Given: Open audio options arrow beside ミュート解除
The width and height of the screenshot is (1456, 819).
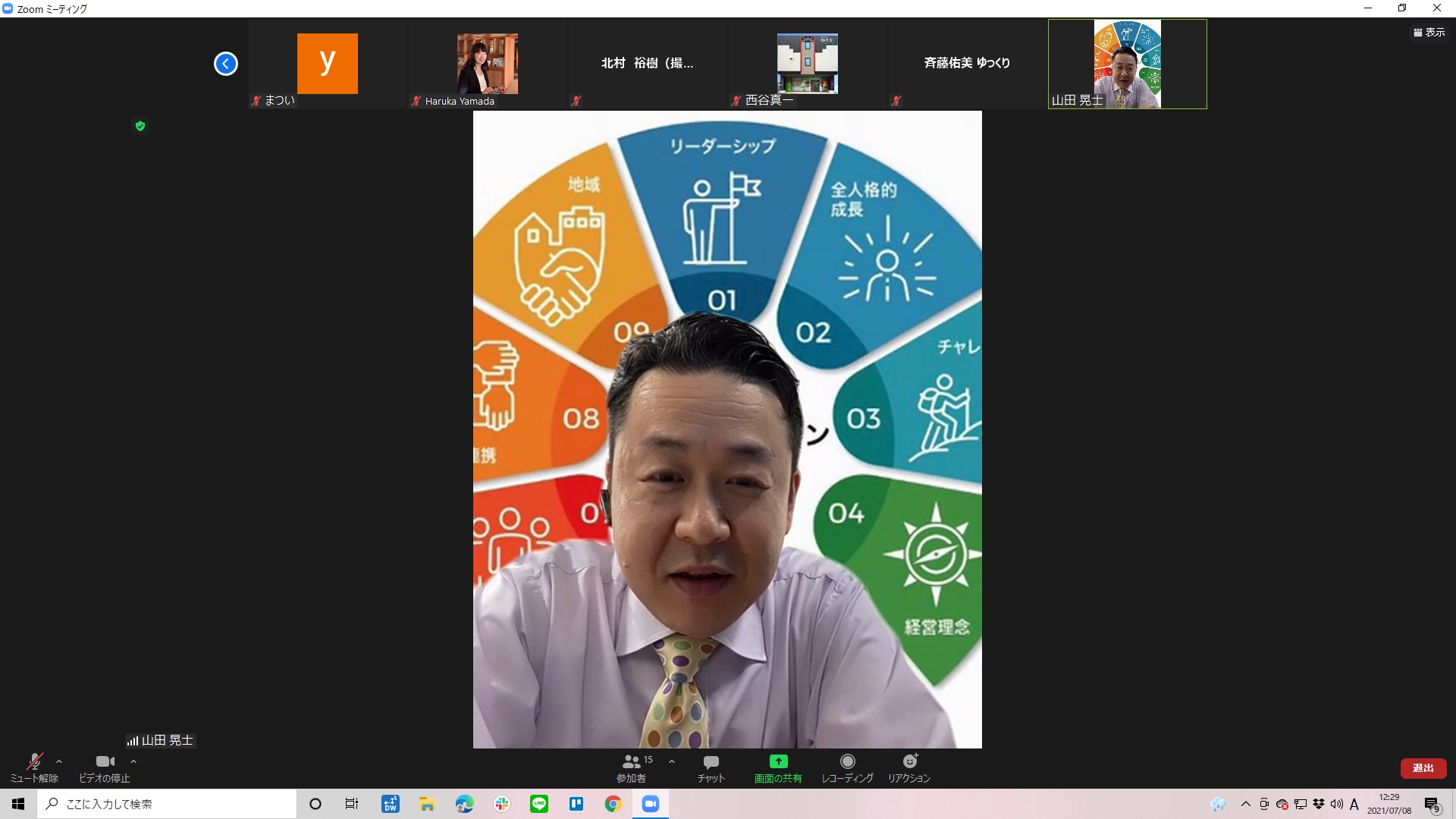Looking at the screenshot, I should [x=59, y=761].
